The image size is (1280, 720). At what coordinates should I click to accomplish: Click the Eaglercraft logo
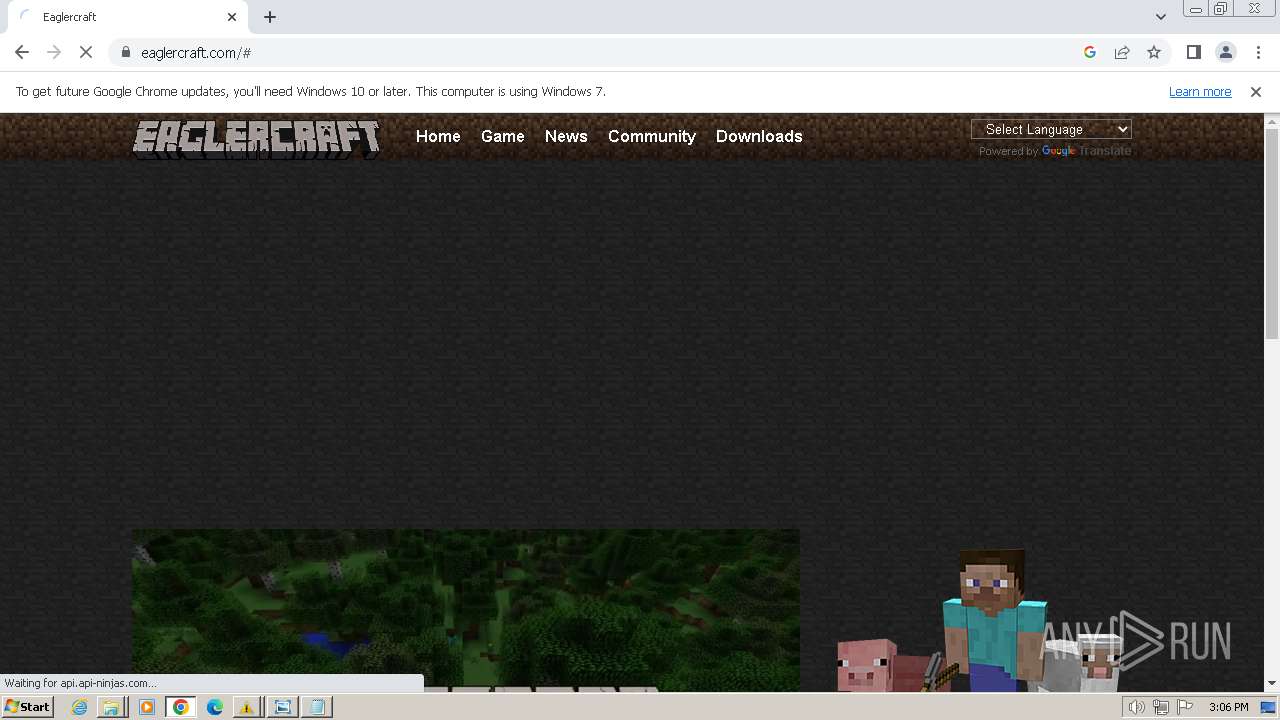257,138
